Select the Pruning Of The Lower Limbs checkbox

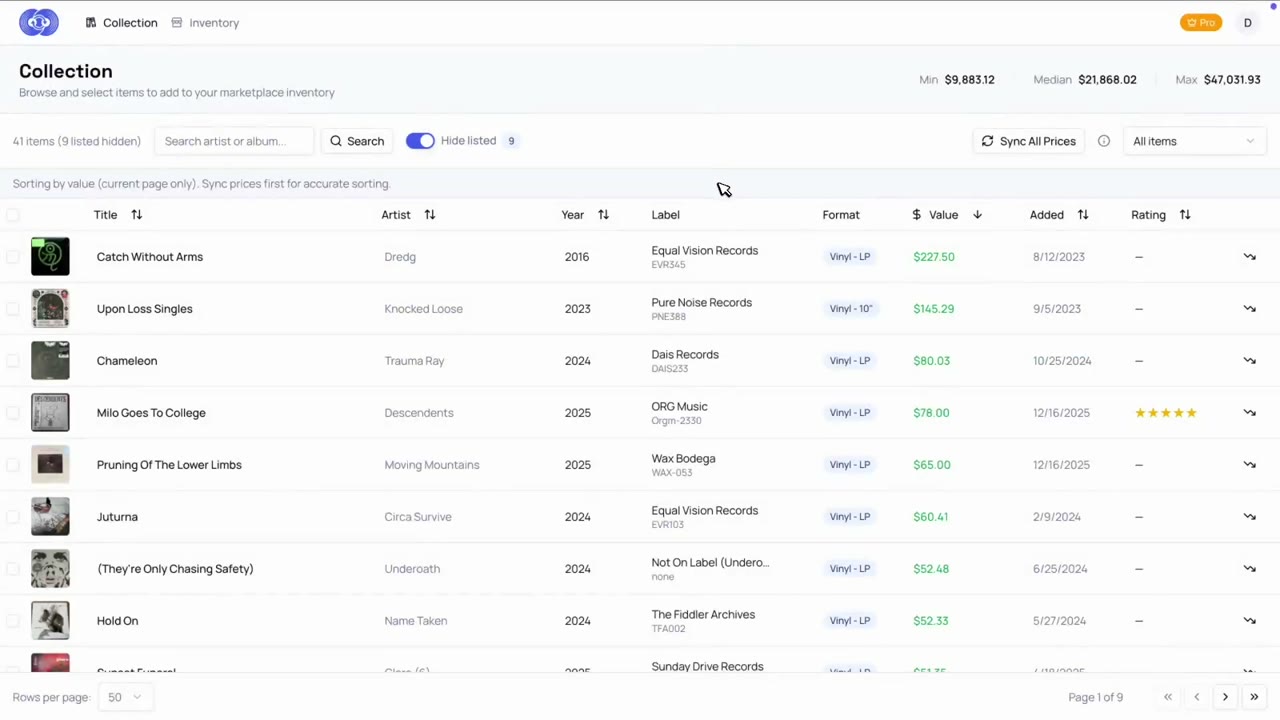pos(12,465)
